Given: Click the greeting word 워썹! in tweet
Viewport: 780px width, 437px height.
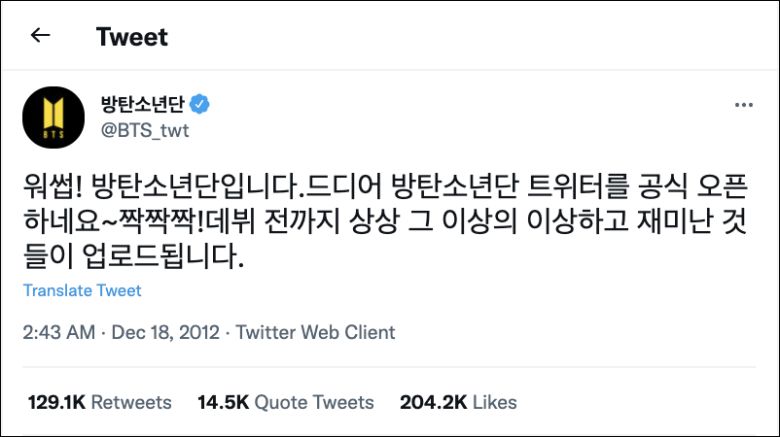Looking at the screenshot, I should tap(53, 186).
